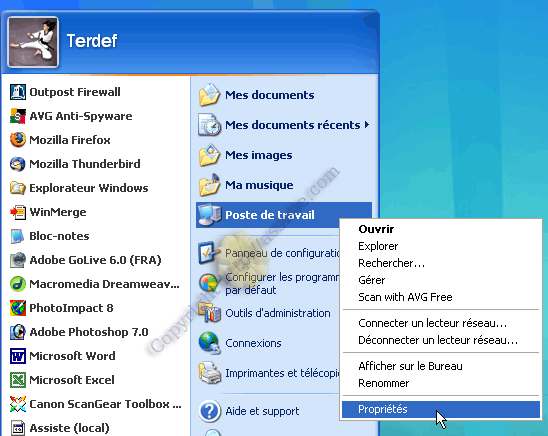Click the Poste de travail computer icon

209,215
